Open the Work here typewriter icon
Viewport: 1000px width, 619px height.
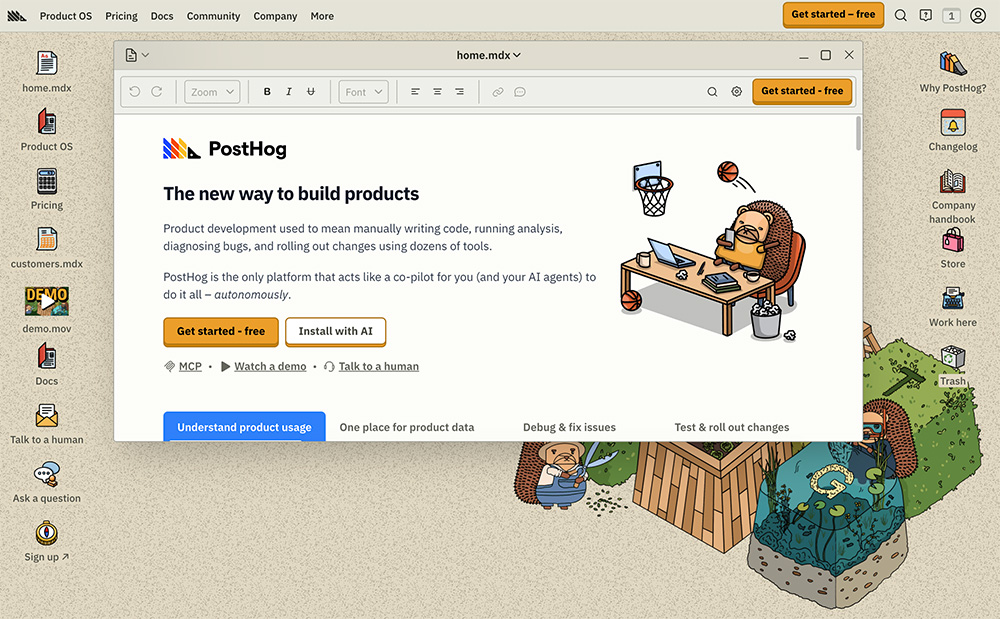click(x=953, y=298)
